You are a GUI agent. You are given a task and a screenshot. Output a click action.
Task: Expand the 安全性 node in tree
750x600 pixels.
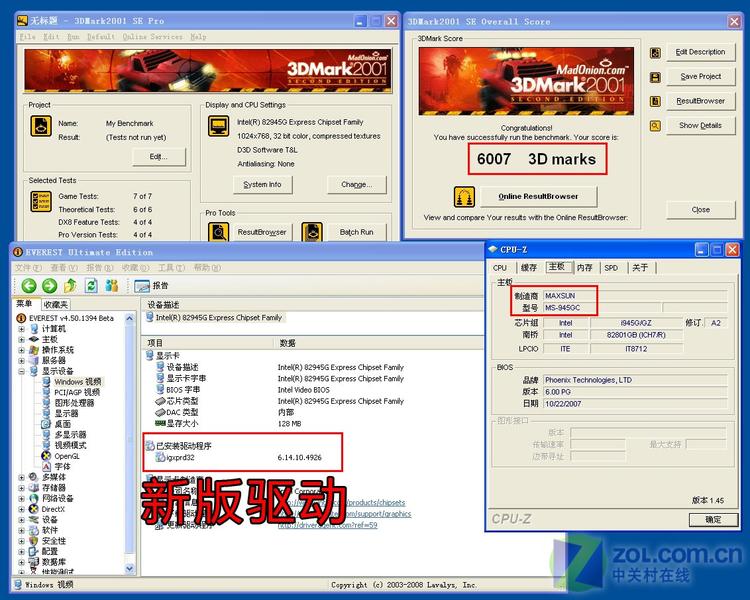pyautogui.click(x=22, y=541)
